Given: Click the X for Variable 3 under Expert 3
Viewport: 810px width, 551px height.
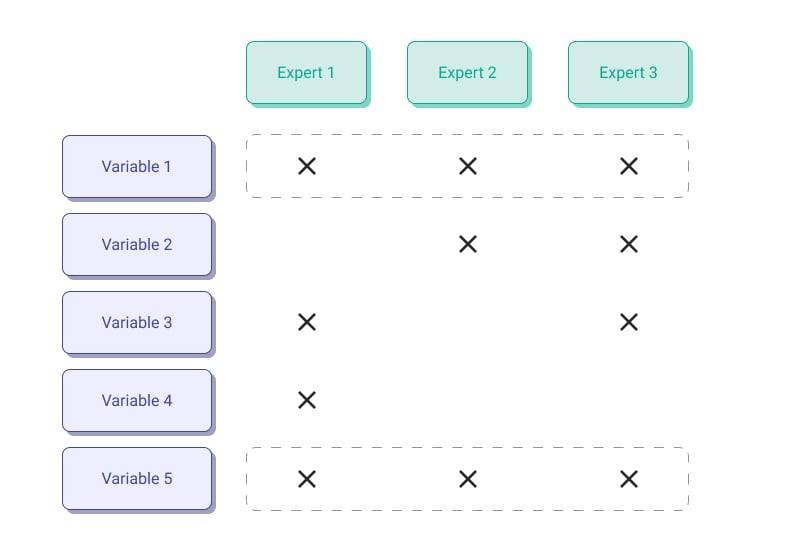Looking at the screenshot, I should point(629,322).
